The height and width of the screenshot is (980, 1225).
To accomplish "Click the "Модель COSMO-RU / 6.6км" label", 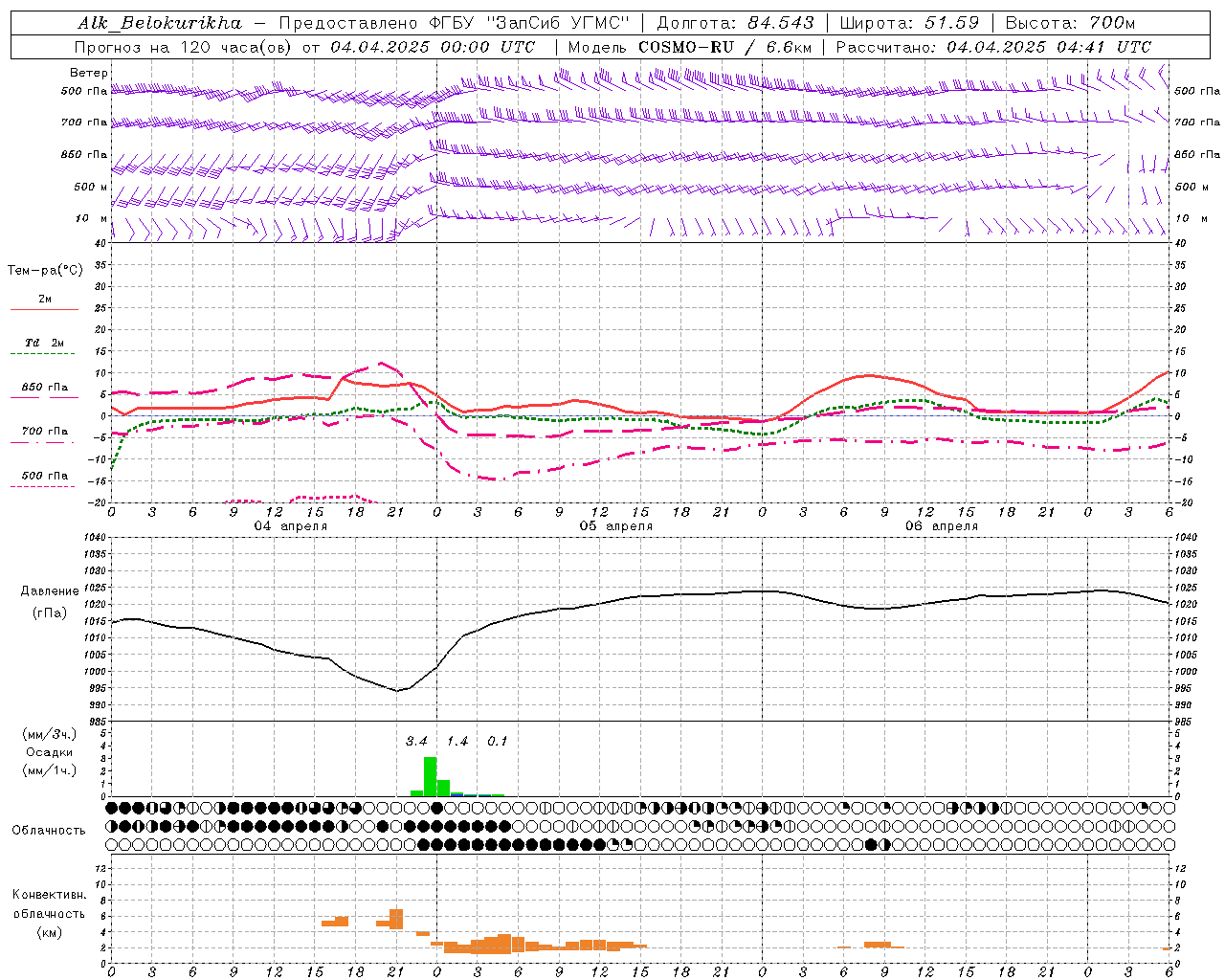I will (x=690, y=47).
